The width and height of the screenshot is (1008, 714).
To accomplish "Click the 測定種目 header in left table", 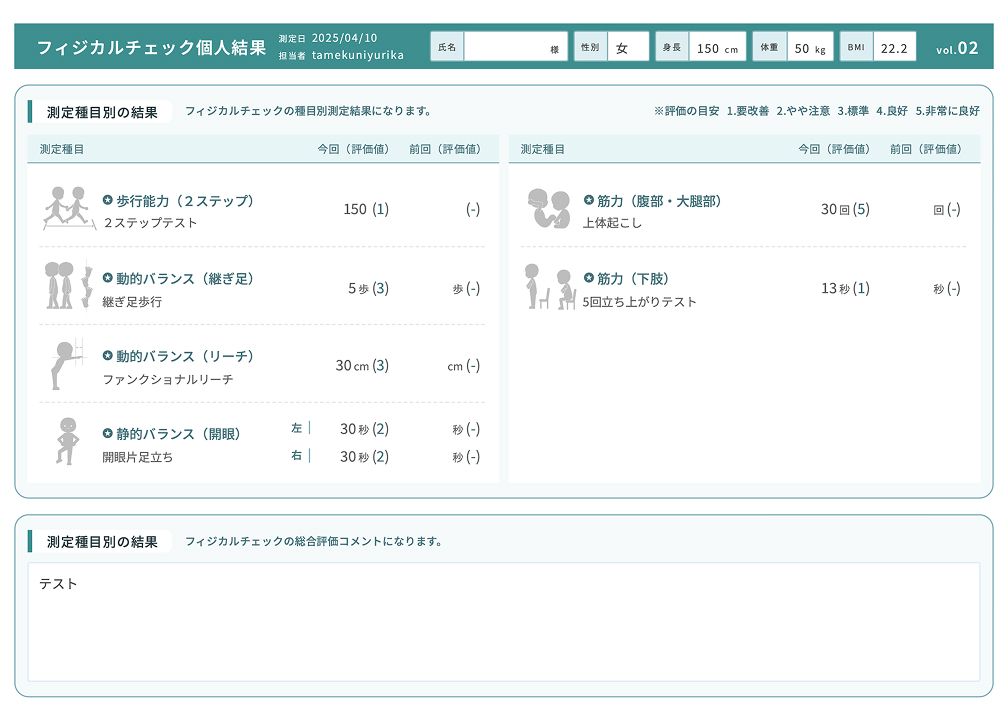I will [x=62, y=149].
